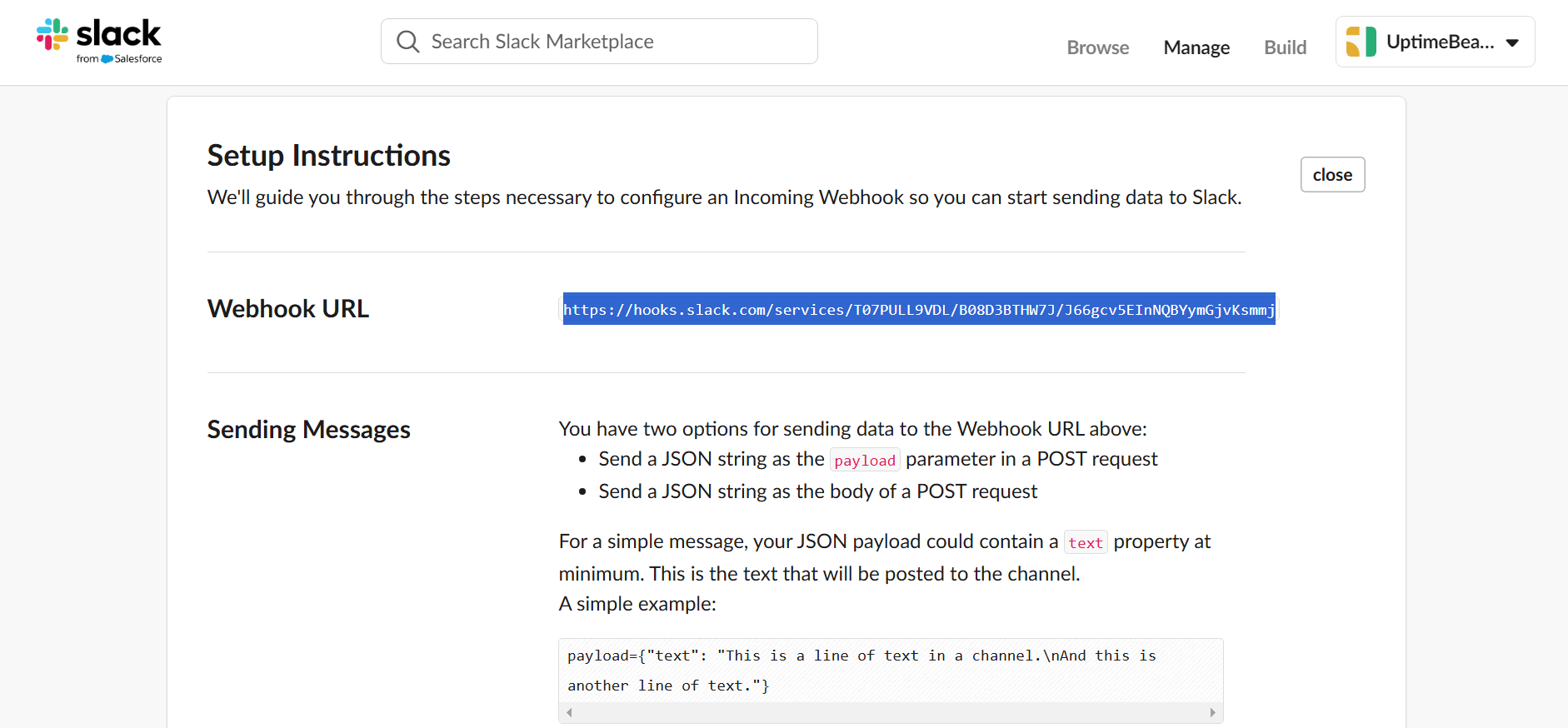This screenshot has width=1568, height=728.
Task: Click the left arrow on the code scrollbar
Action: coord(568,712)
